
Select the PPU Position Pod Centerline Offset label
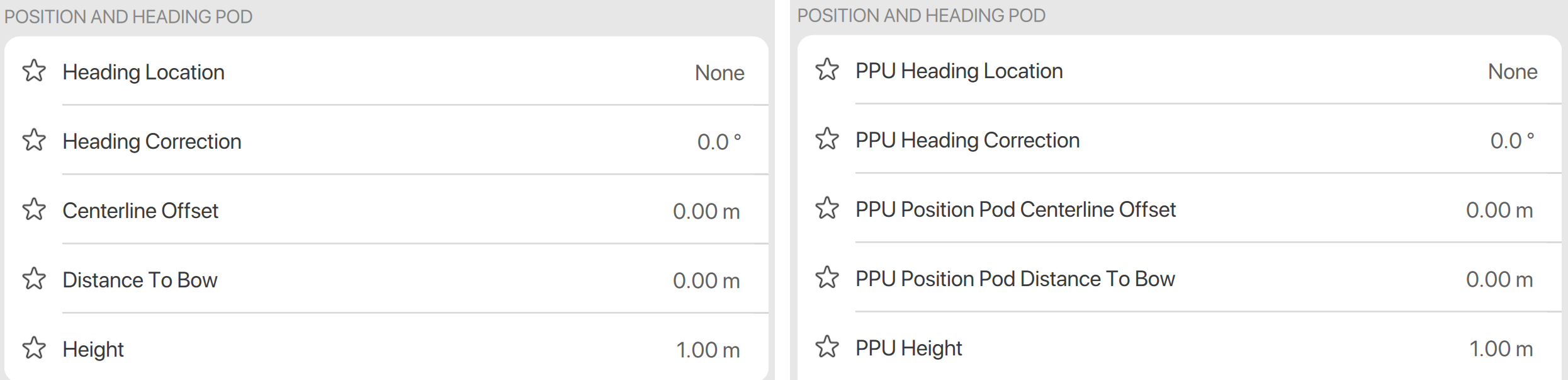[1015, 210]
